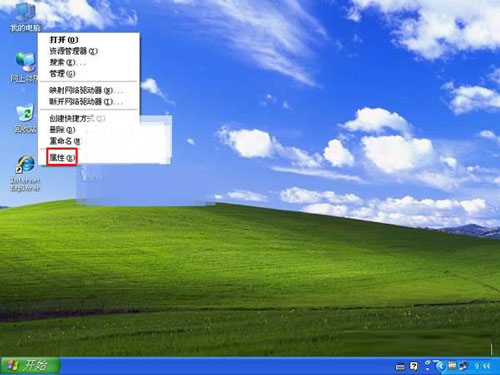
Task: Open the language bar keyboard icon
Action: click(400, 367)
